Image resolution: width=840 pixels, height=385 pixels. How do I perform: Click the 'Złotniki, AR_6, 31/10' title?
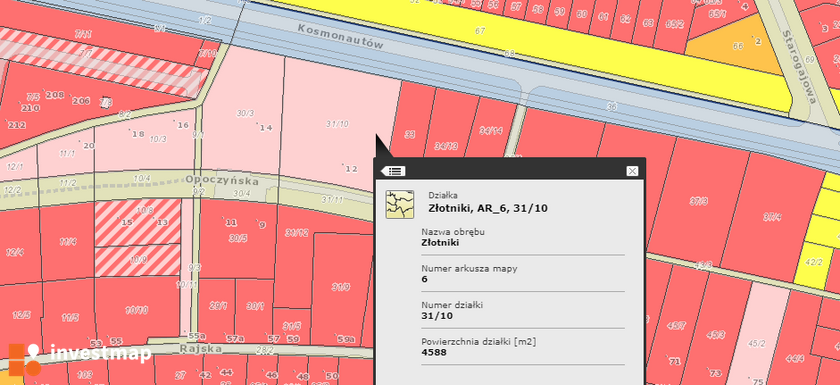[488, 208]
